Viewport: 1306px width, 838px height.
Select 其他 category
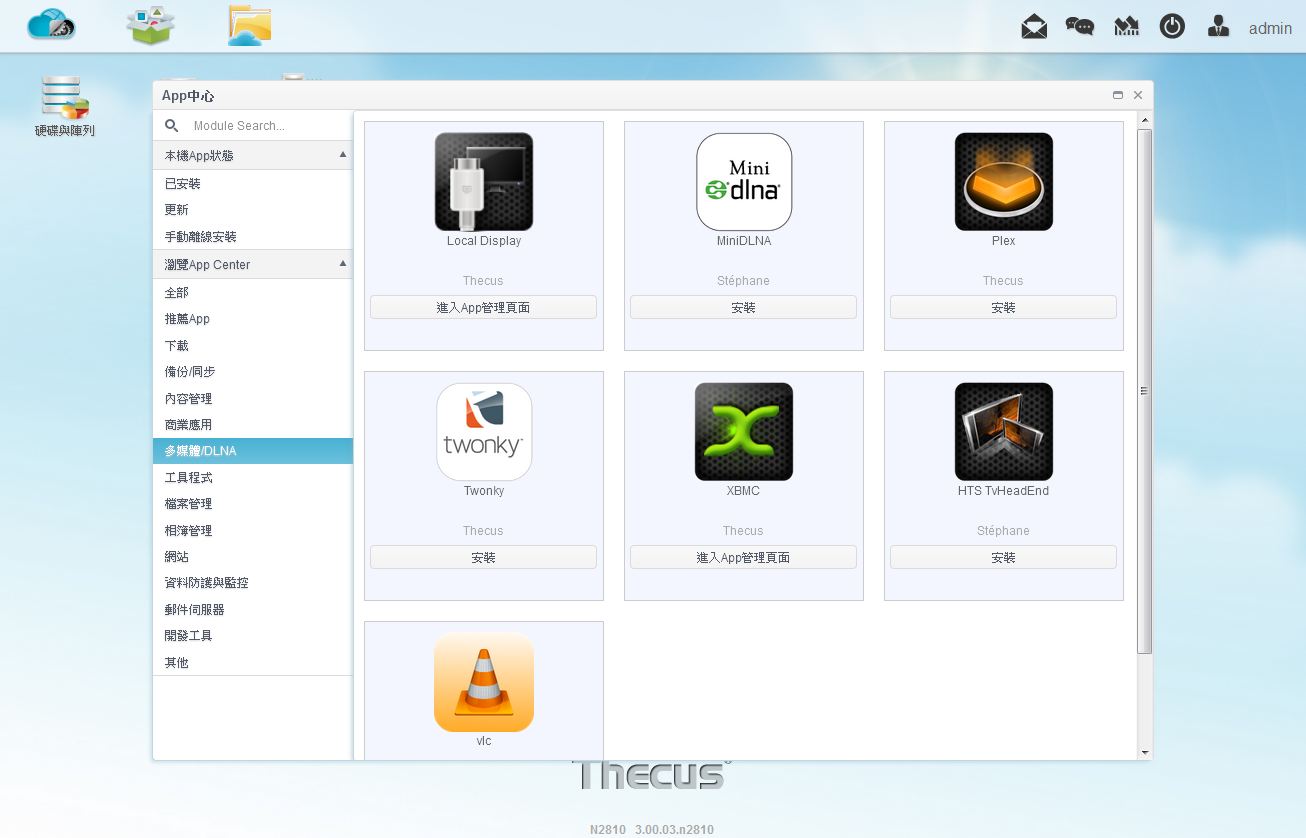click(253, 663)
